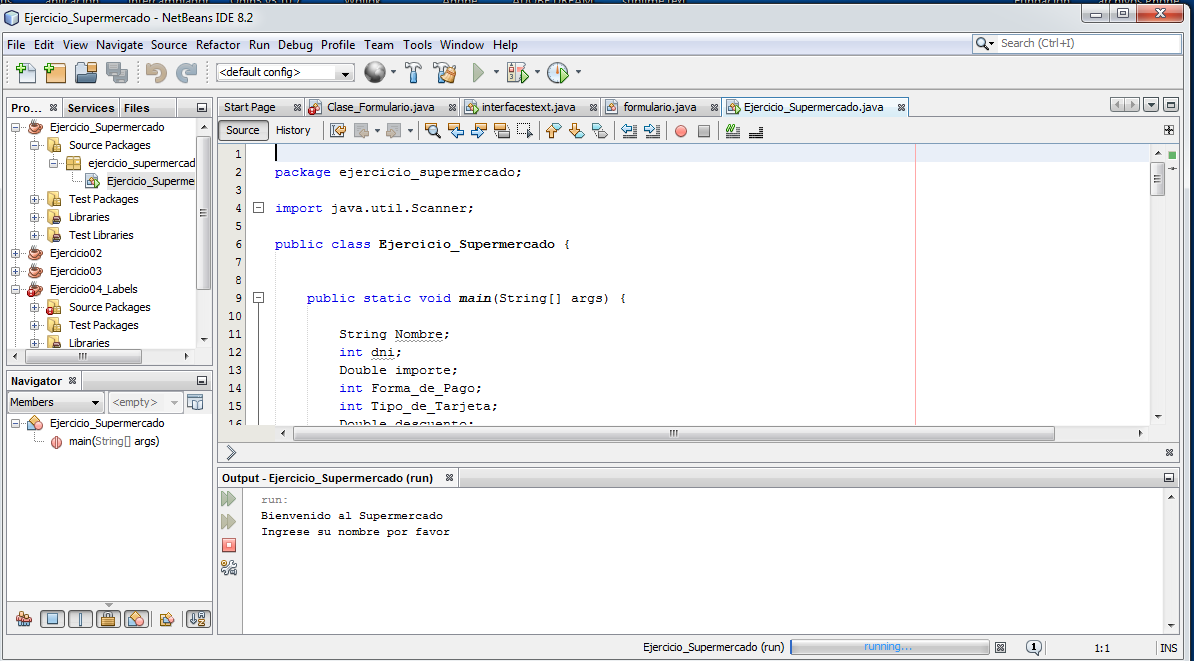Click the New Project toolbar icon
1194x661 pixels.
click(x=55, y=72)
